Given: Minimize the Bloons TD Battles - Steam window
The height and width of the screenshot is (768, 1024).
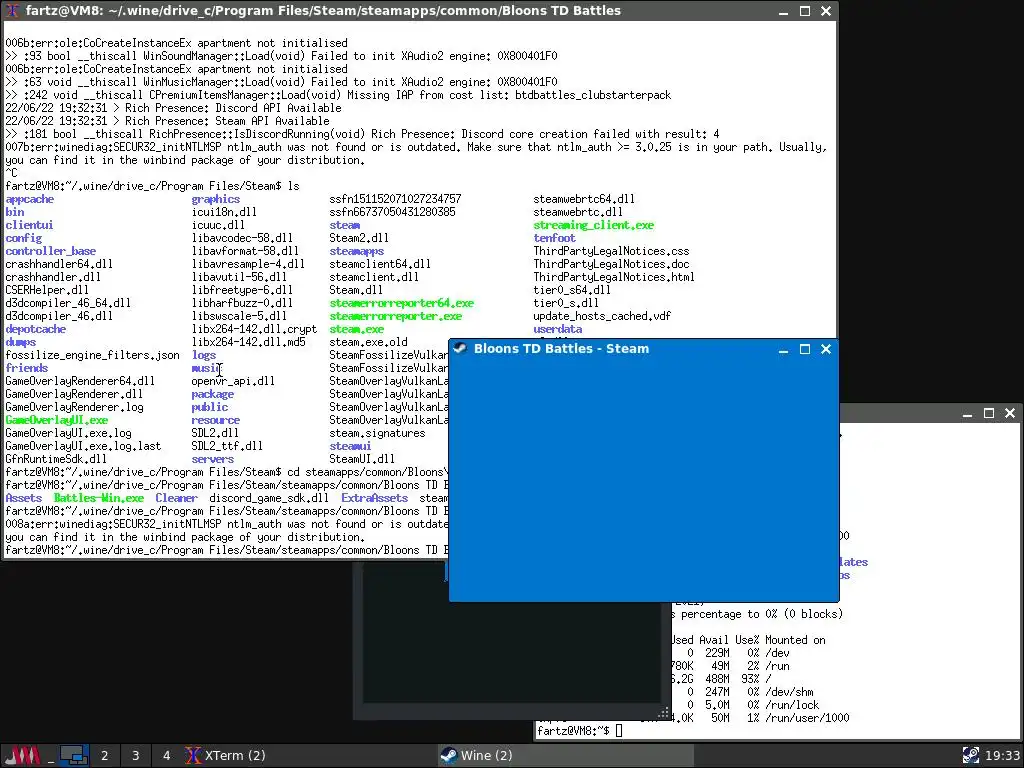Looking at the screenshot, I should 784,349.
